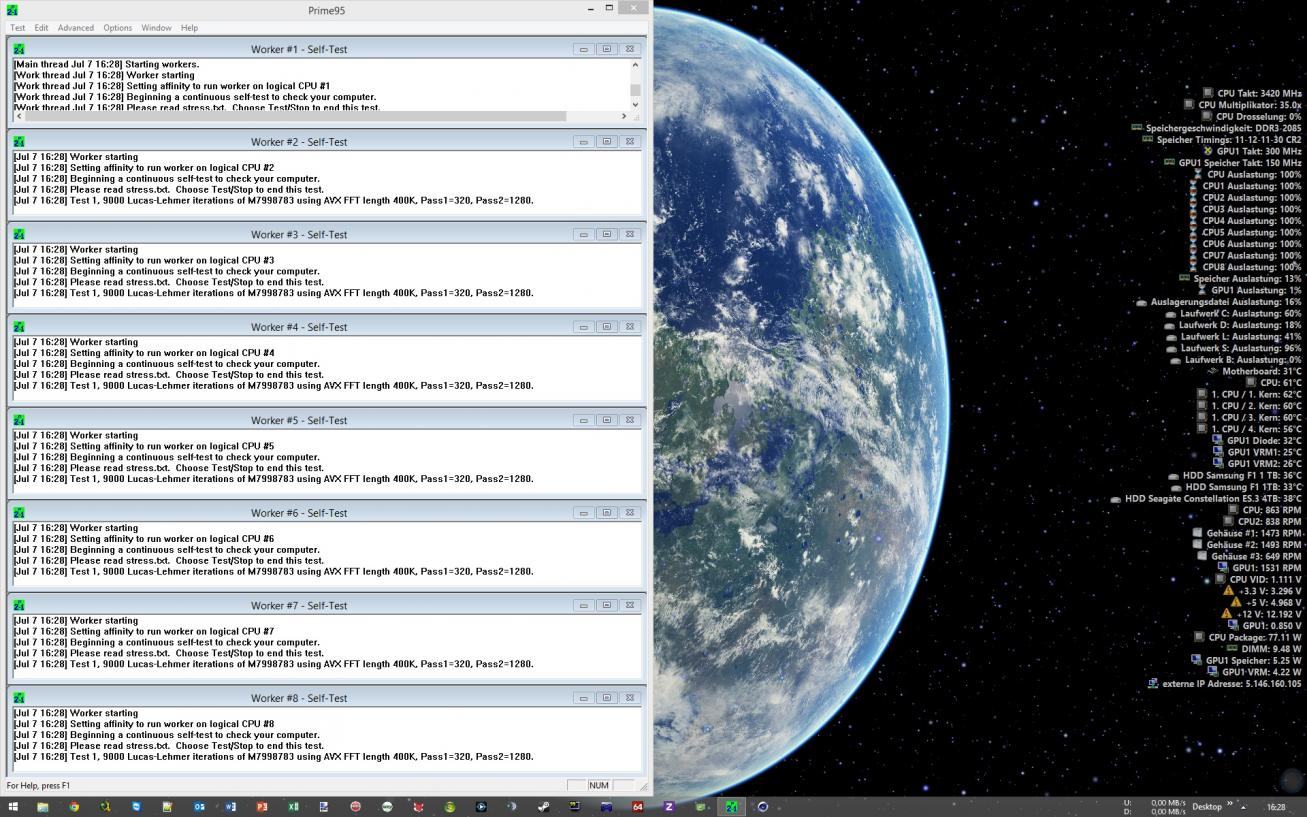Open the Help menu
Viewport: 1307px width, 817px height.
pyautogui.click(x=189, y=28)
